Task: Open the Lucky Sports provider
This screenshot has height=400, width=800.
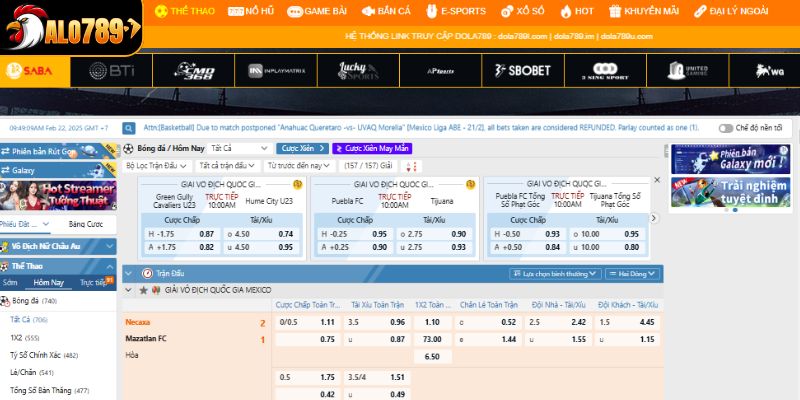Action: pyautogui.click(x=359, y=71)
